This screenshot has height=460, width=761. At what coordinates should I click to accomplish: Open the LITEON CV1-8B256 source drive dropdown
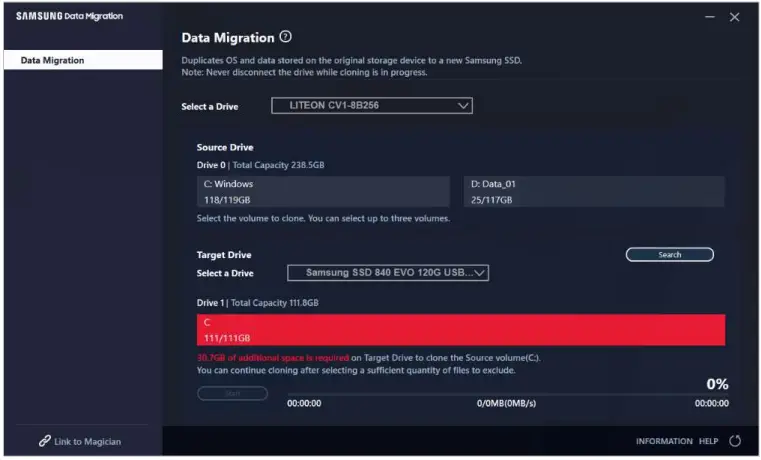[372, 105]
